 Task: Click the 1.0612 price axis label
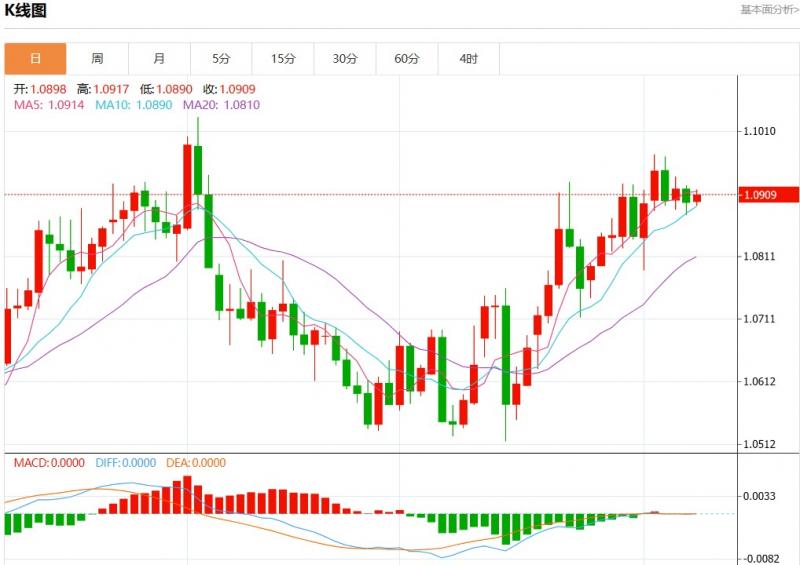click(759, 382)
